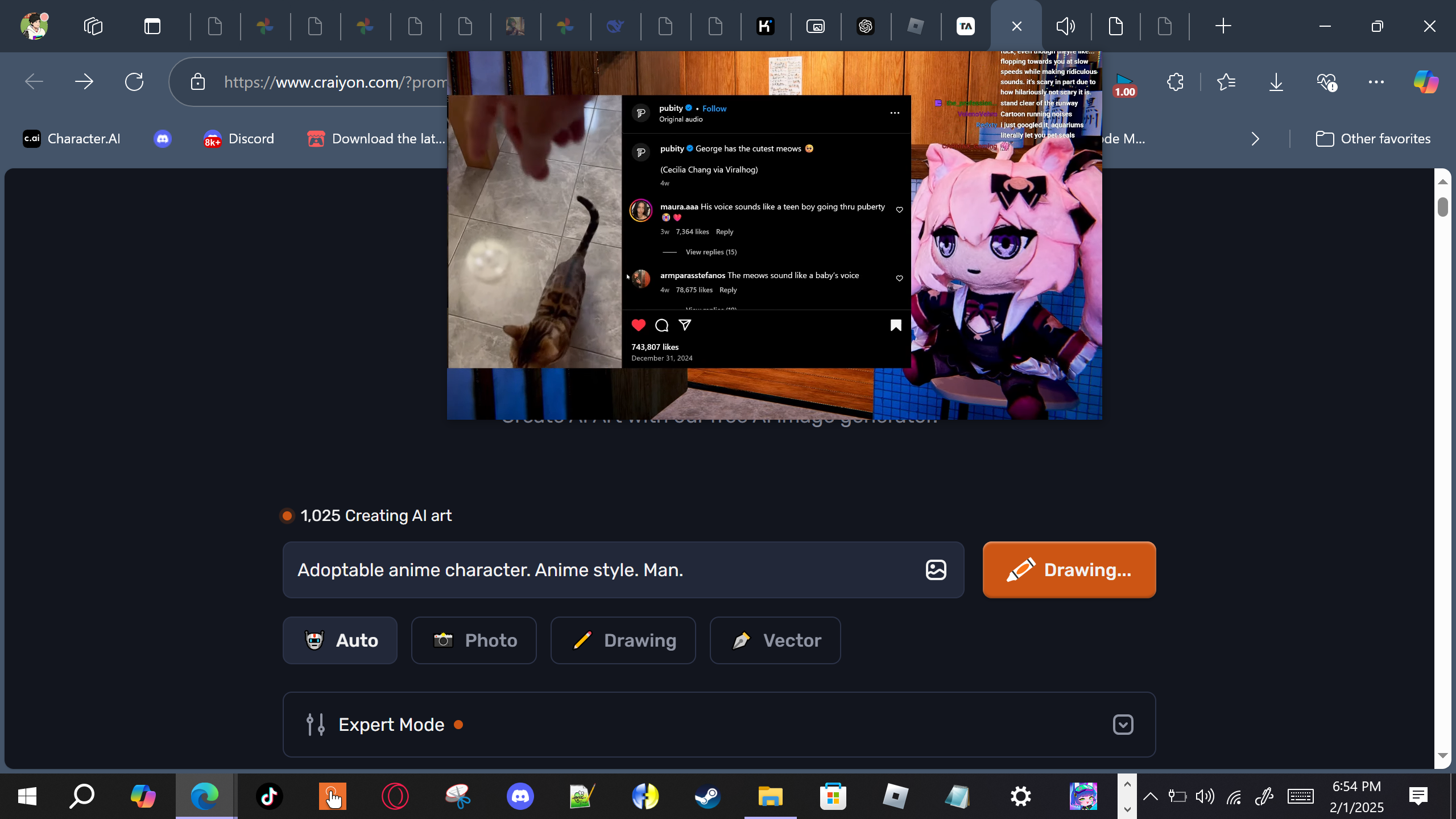Open the browser extensions puzzle icon

pos(1175,82)
